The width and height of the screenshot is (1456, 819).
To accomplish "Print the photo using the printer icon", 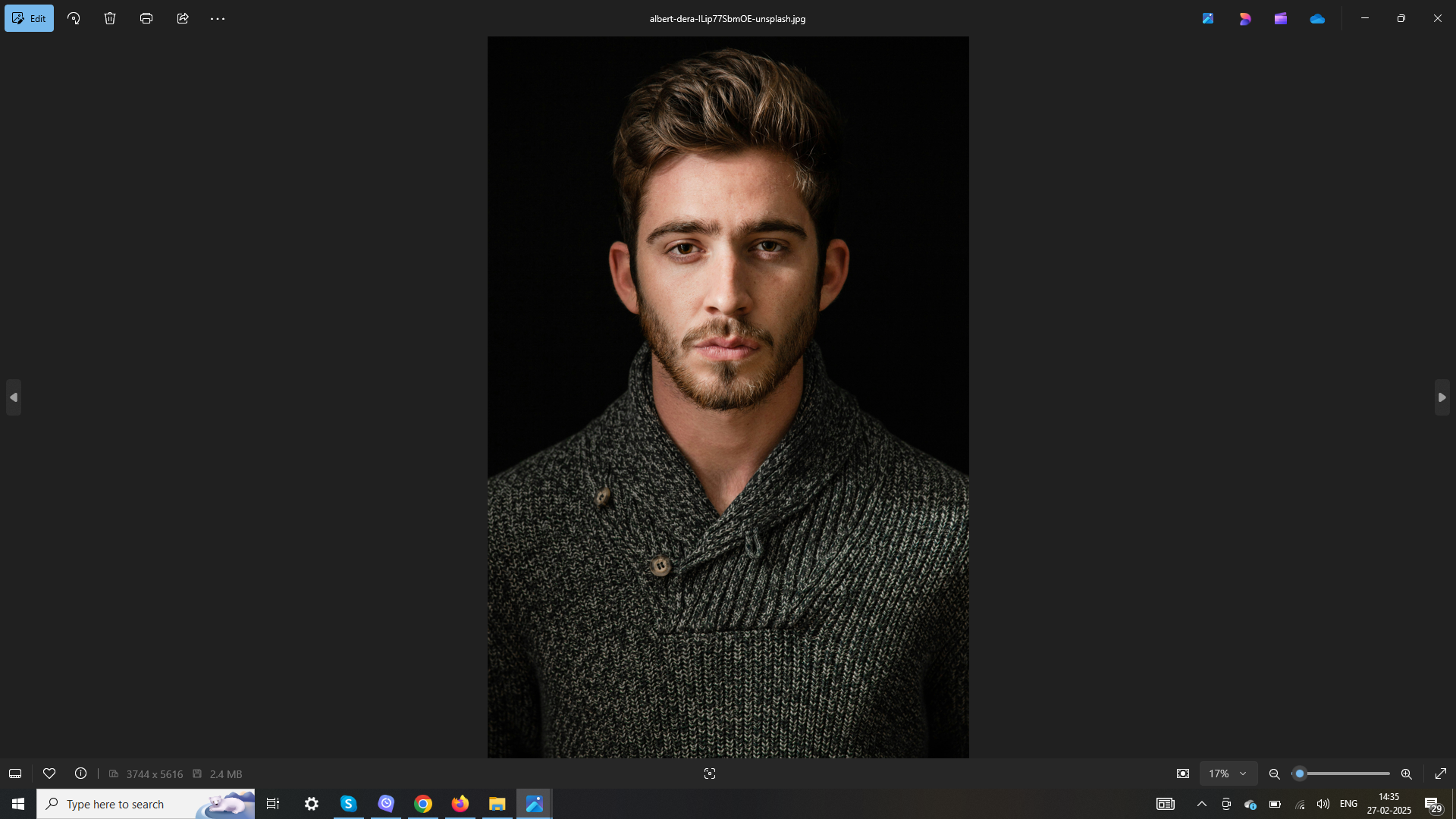I will pyautogui.click(x=146, y=18).
